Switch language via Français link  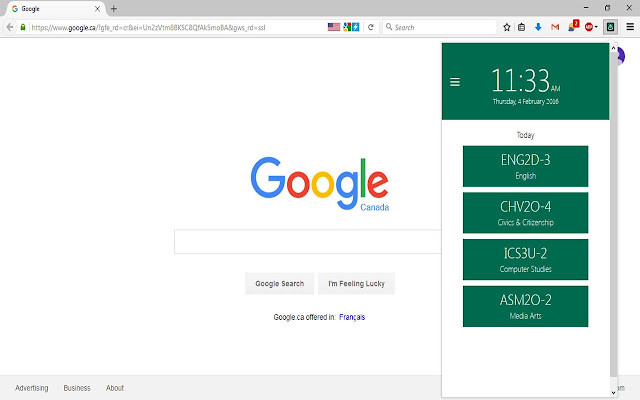coord(352,317)
